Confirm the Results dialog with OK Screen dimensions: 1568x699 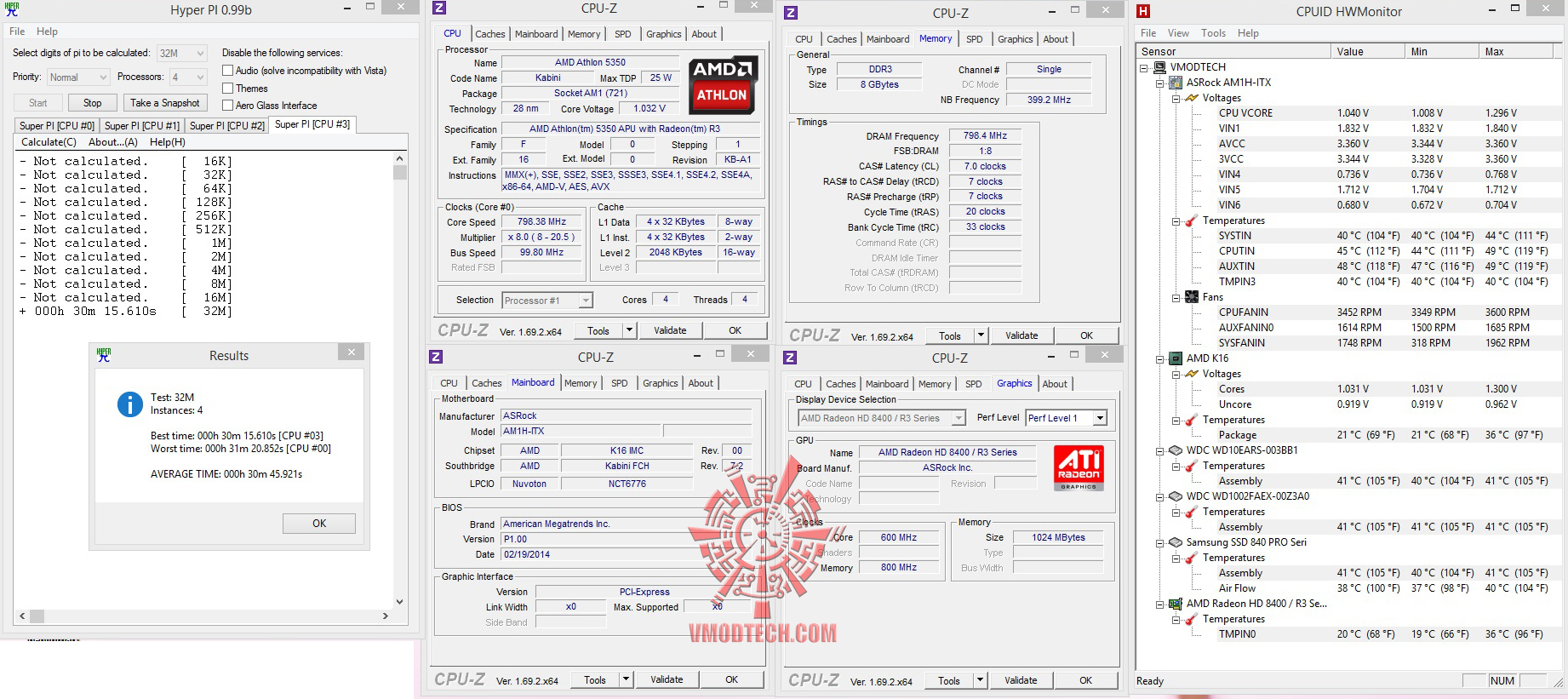(319, 524)
